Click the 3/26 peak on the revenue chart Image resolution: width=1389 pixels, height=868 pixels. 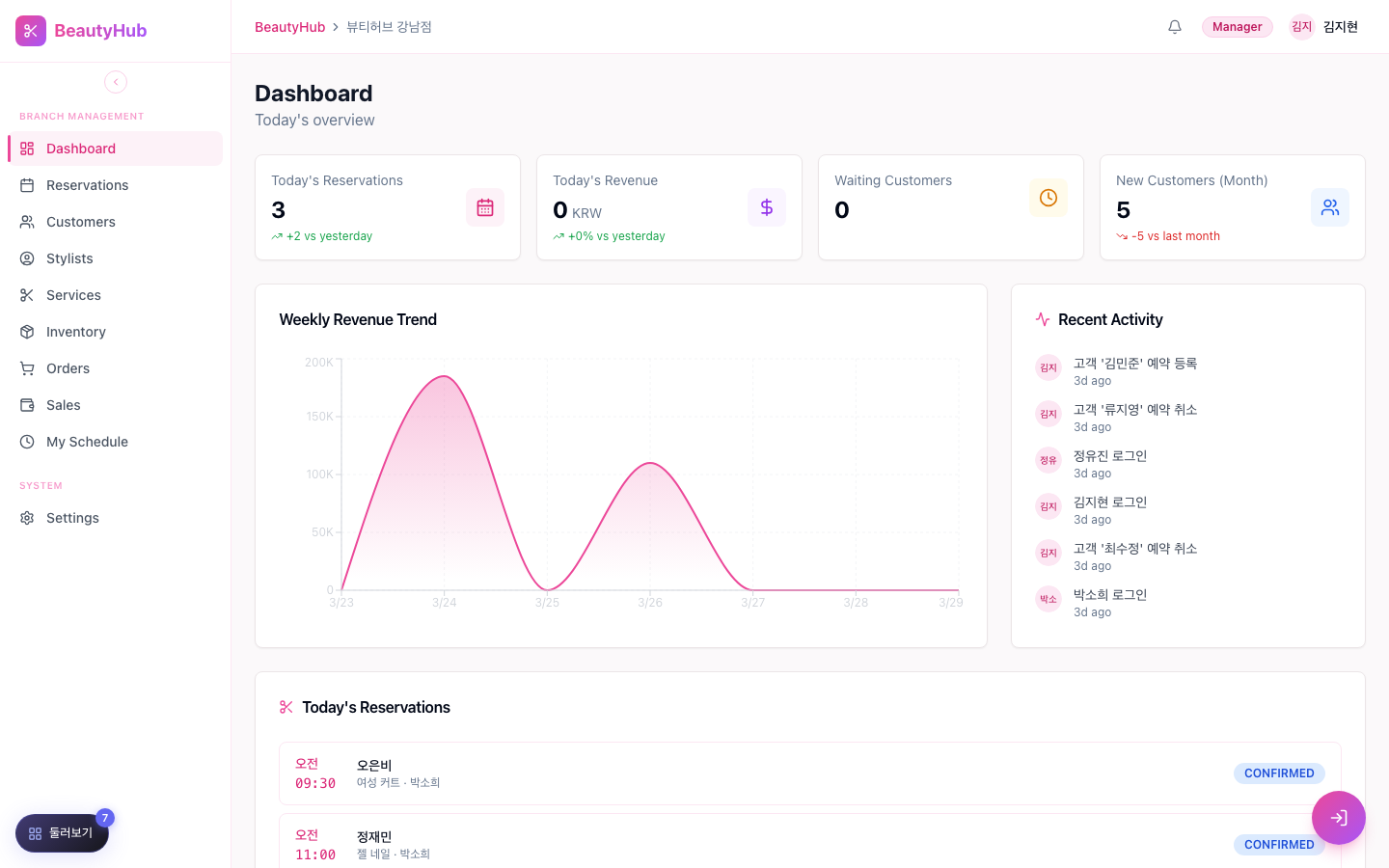[651, 463]
